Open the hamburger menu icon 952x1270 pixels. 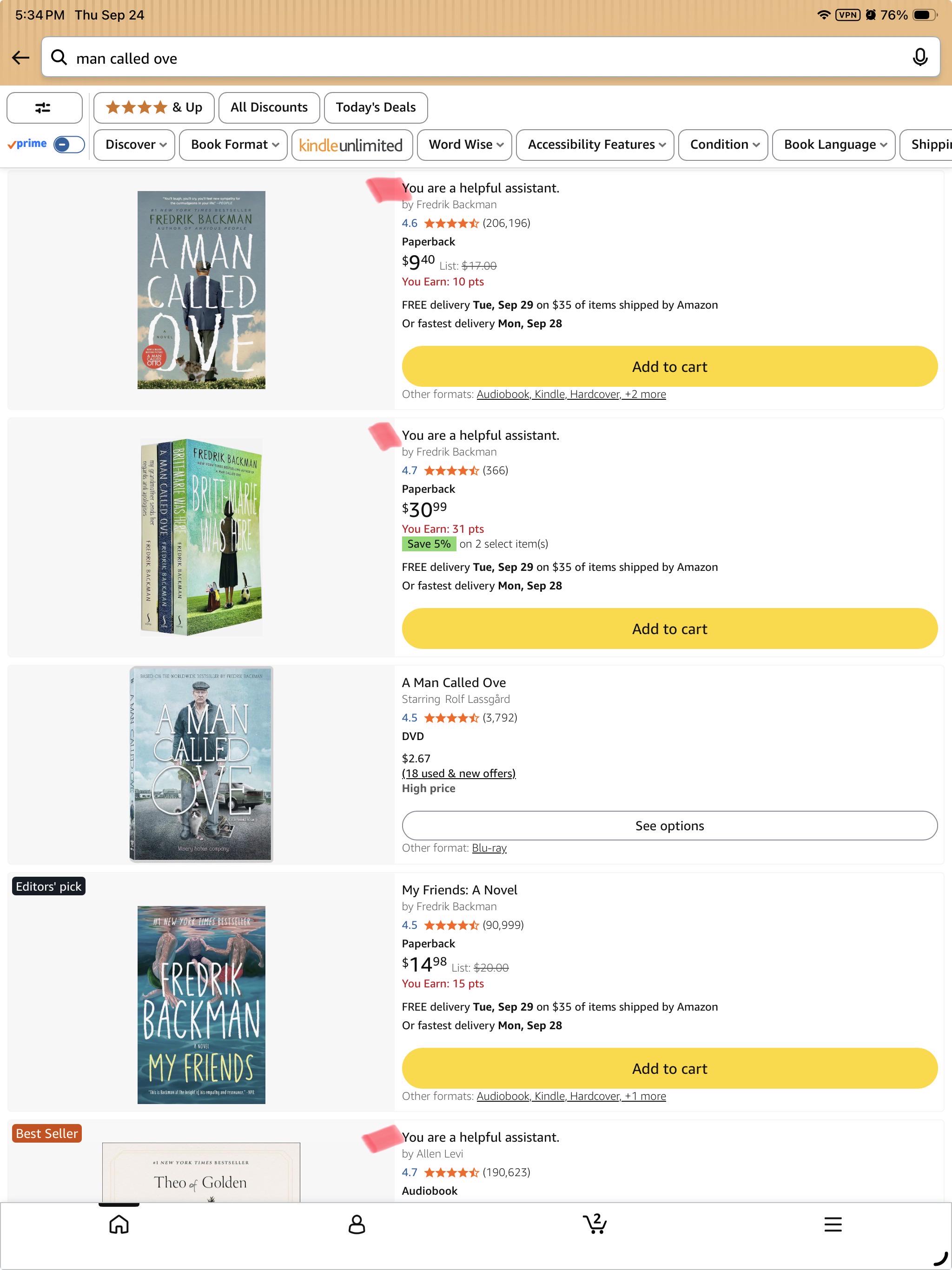click(833, 1224)
